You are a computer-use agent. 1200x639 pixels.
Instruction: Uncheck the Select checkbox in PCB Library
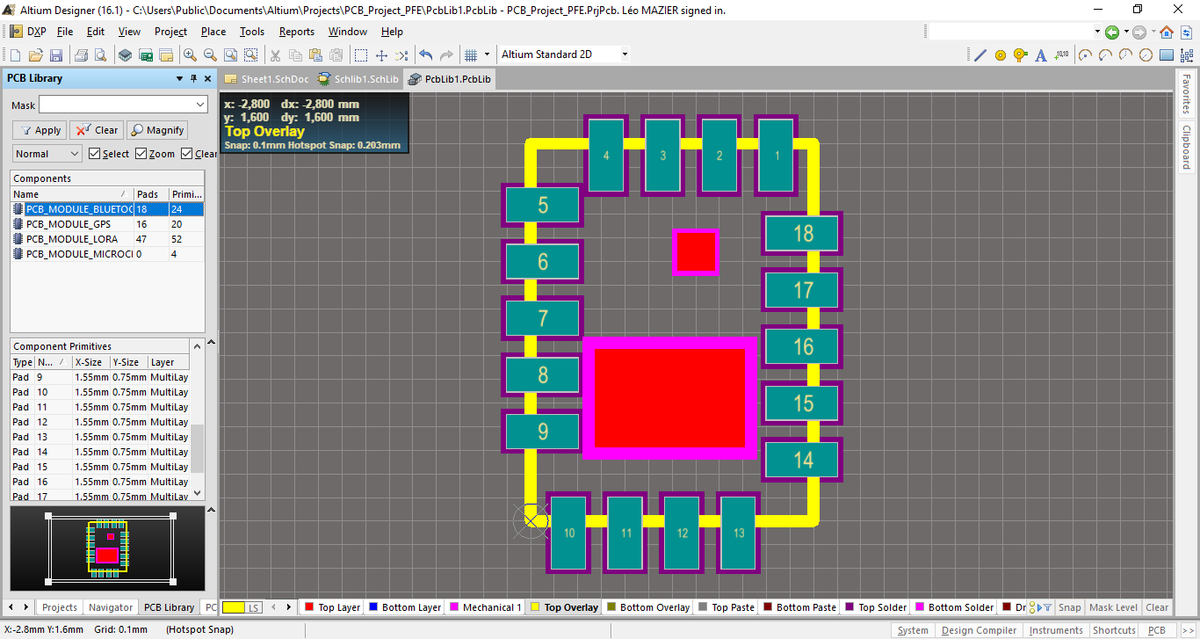coord(95,154)
